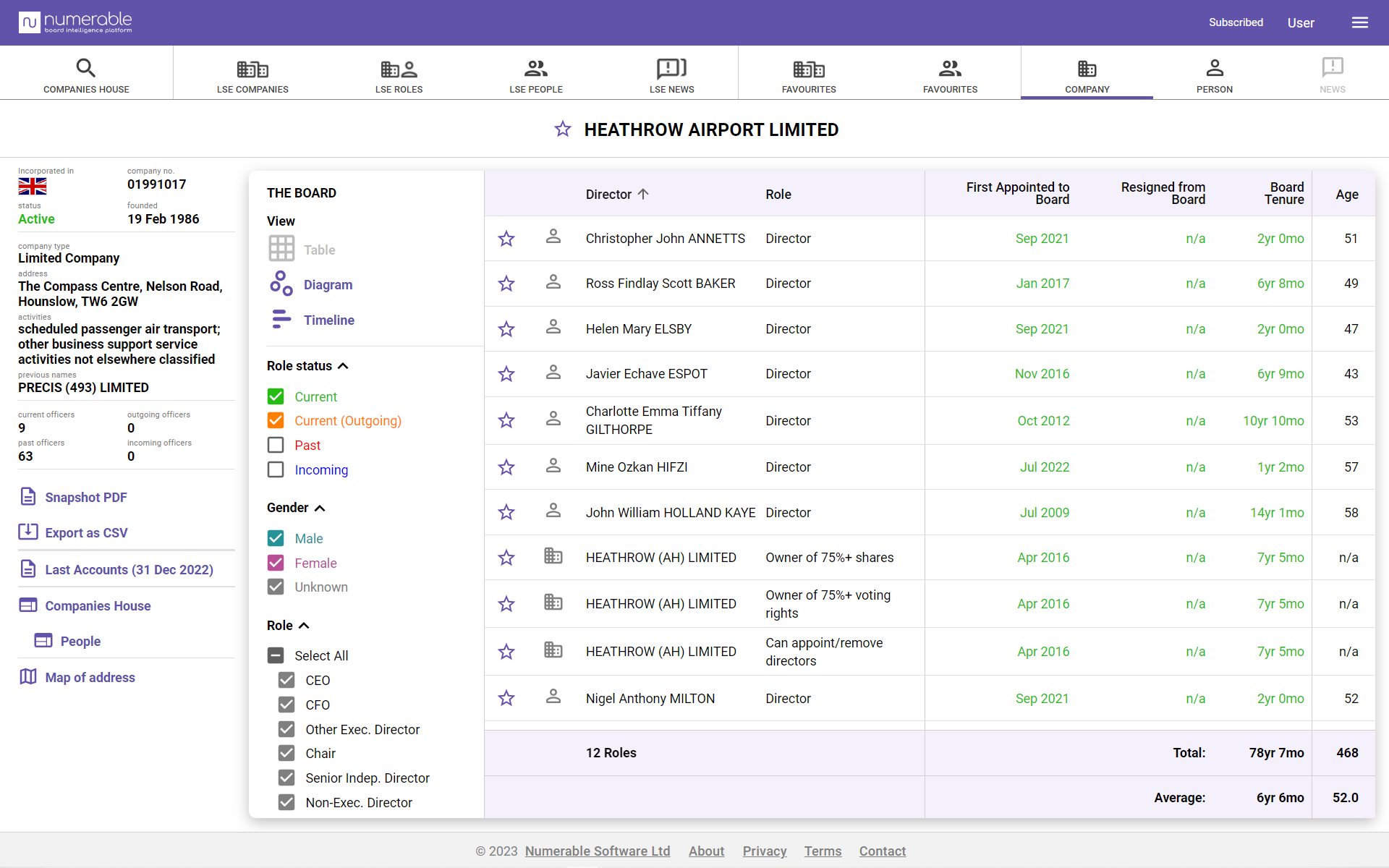This screenshot has height=868, width=1389.
Task: Open the PERSON tab
Action: point(1215,75)
